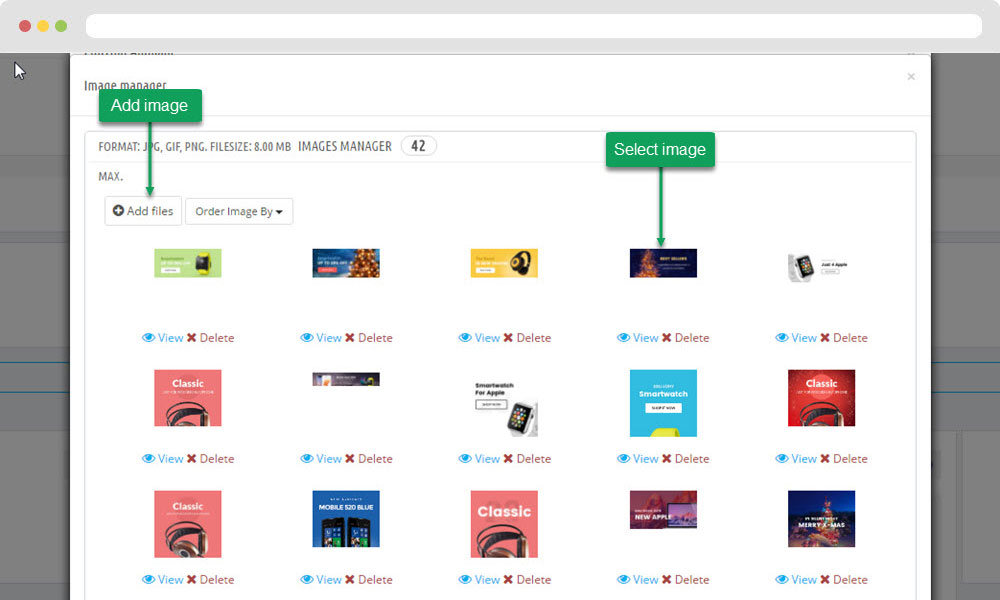Select the Mobile 520 Blue thumbnail
The height and width of the screenshot is (600, 1000).
tap(346, 518)
